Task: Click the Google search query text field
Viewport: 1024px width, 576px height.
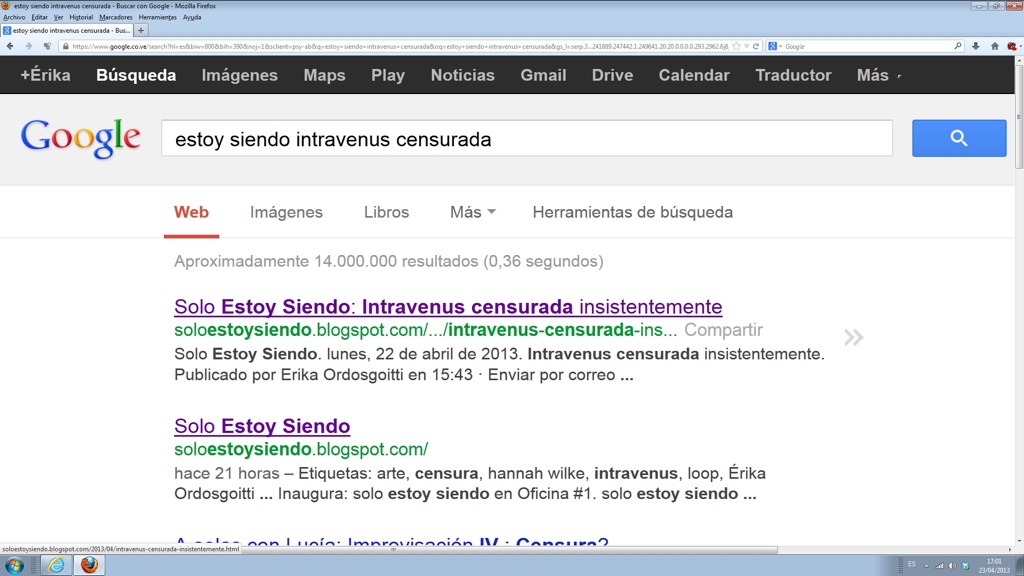Action: [526, 139]
